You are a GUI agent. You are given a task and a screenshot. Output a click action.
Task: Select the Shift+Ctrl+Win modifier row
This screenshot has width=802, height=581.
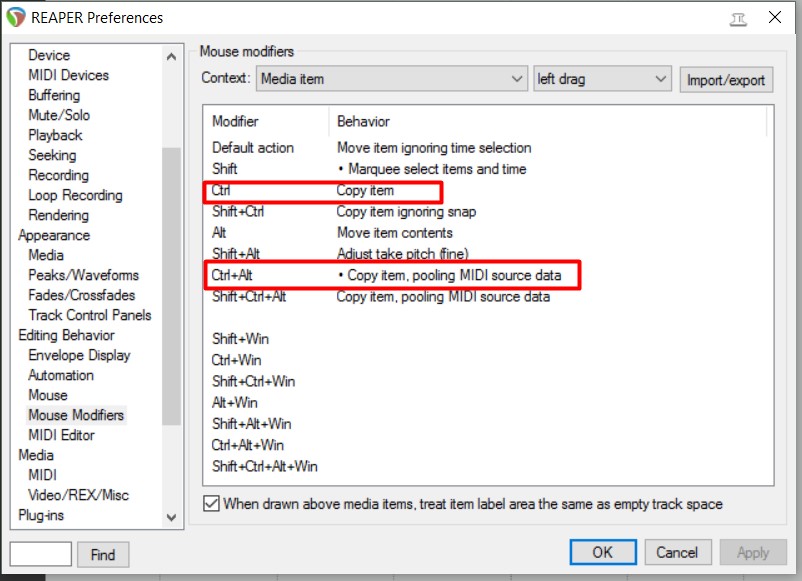(x=488, y=382)
